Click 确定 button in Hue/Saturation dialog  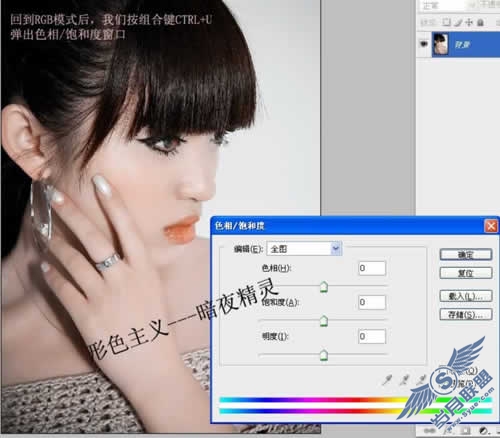466,255
